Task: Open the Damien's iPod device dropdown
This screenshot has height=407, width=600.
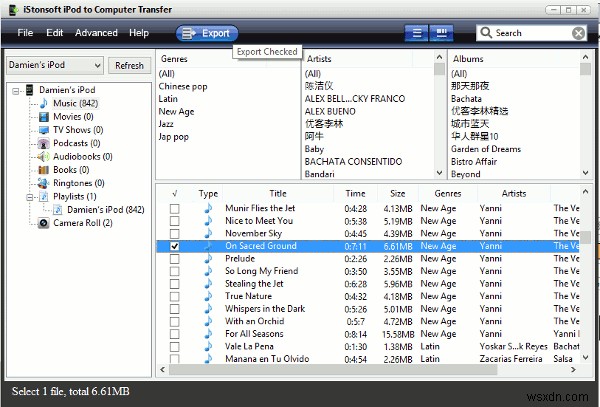Action: pos(55,65)
